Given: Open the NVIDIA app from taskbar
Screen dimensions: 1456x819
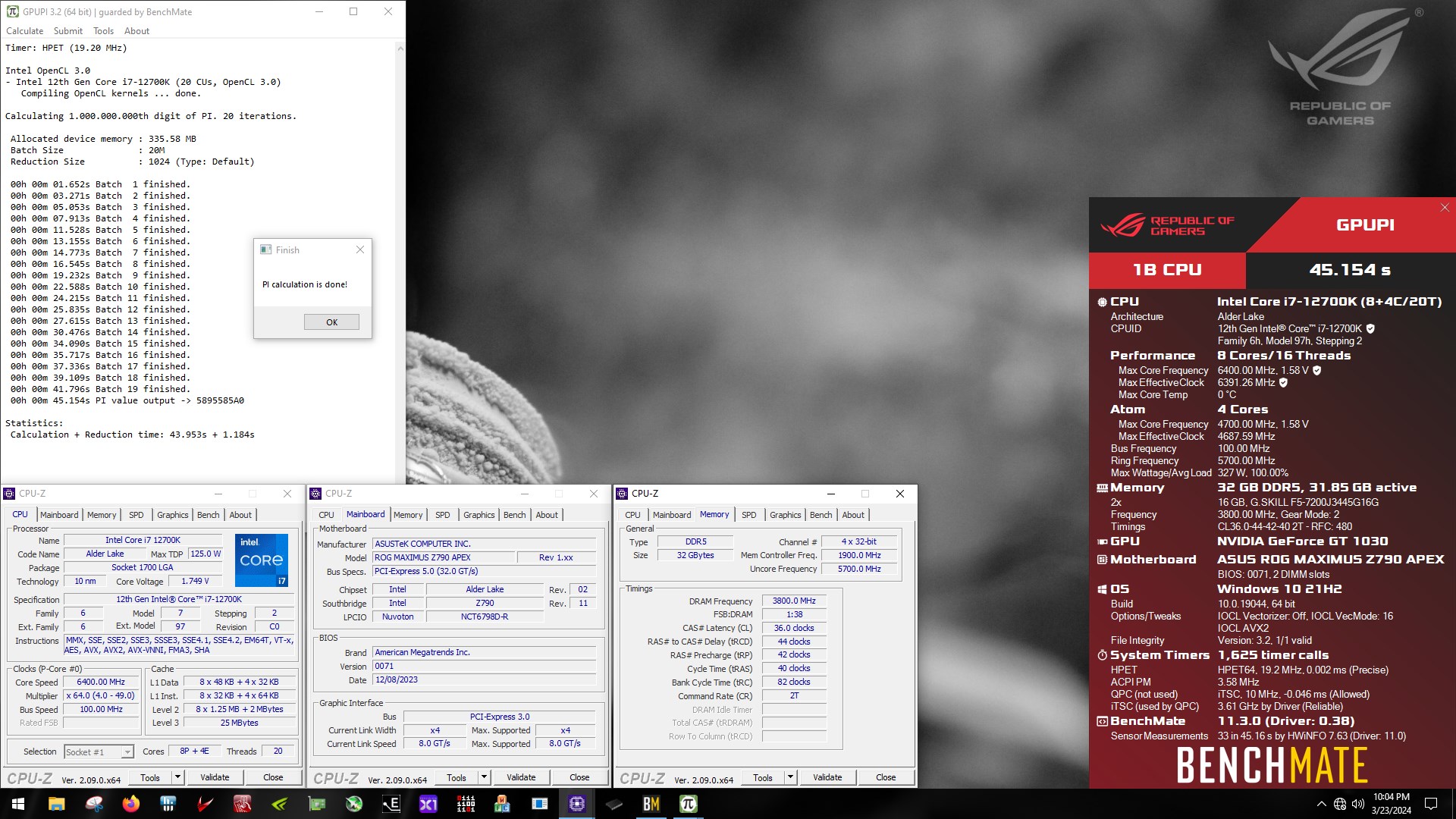Looking at the screenshot, I should 280,804.
